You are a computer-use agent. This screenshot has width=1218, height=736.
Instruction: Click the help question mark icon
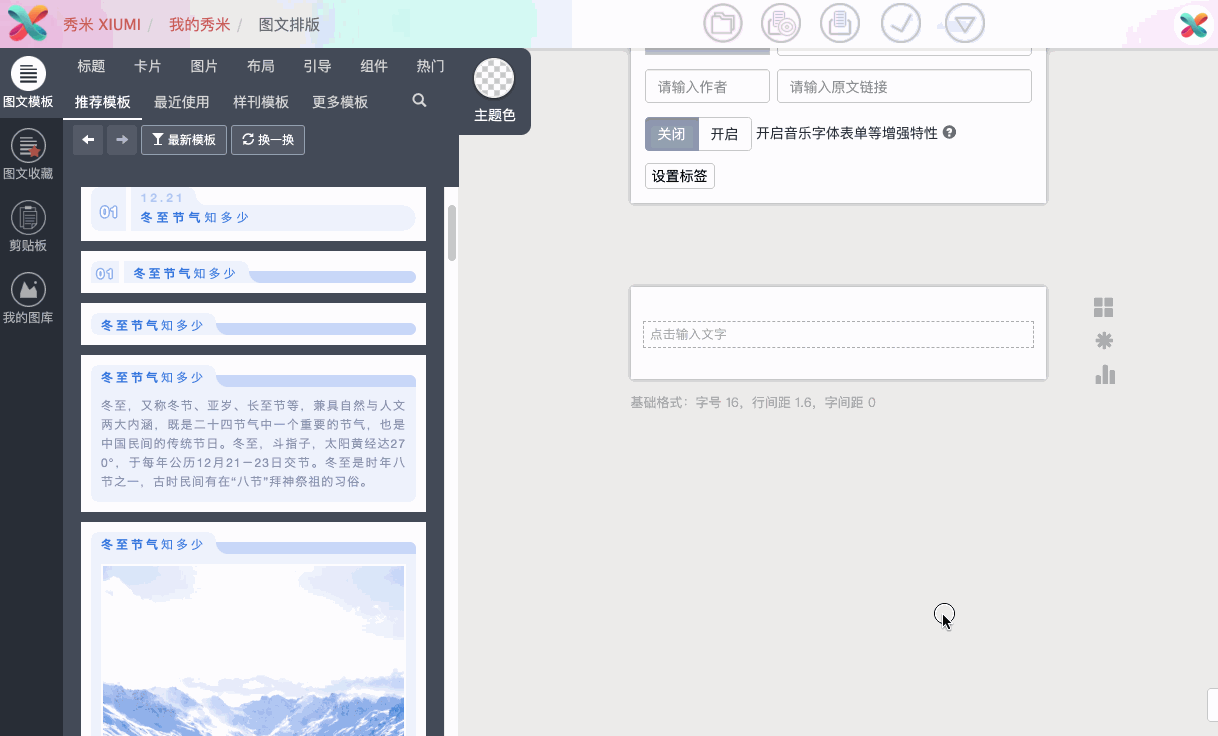(x=950, y=132)
